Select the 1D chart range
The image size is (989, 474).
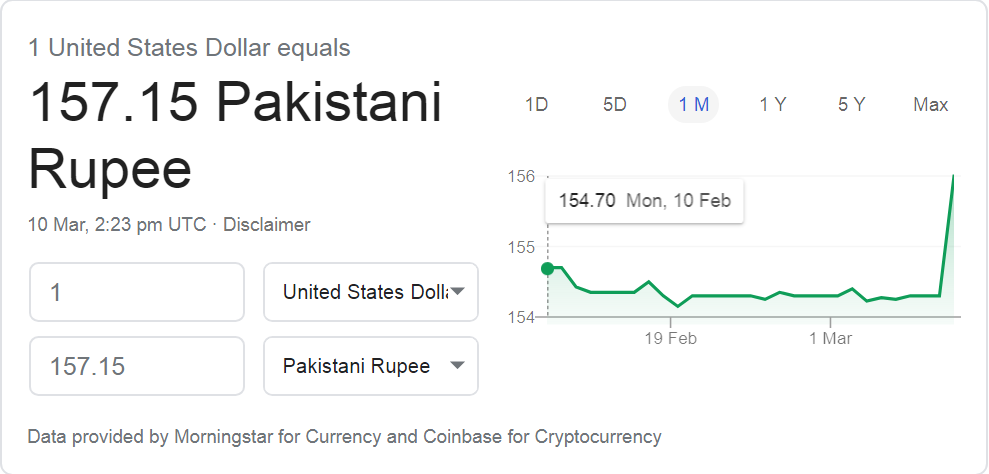pos(536,104)
